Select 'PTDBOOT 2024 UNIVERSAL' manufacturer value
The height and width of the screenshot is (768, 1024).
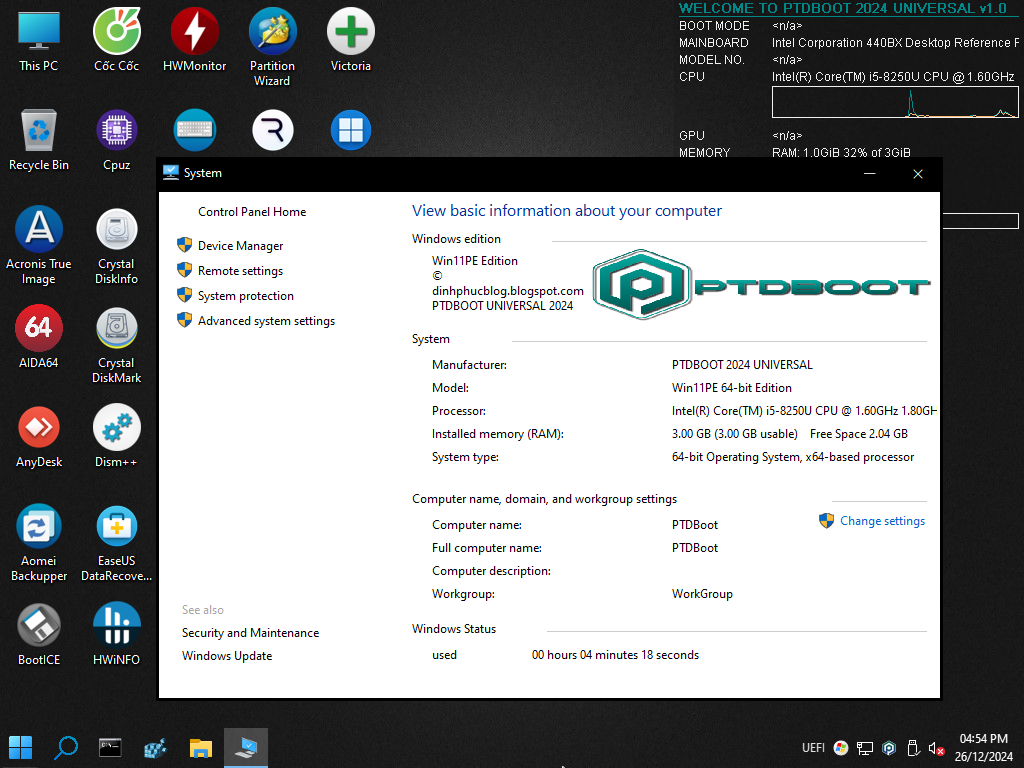click(742, 364)
